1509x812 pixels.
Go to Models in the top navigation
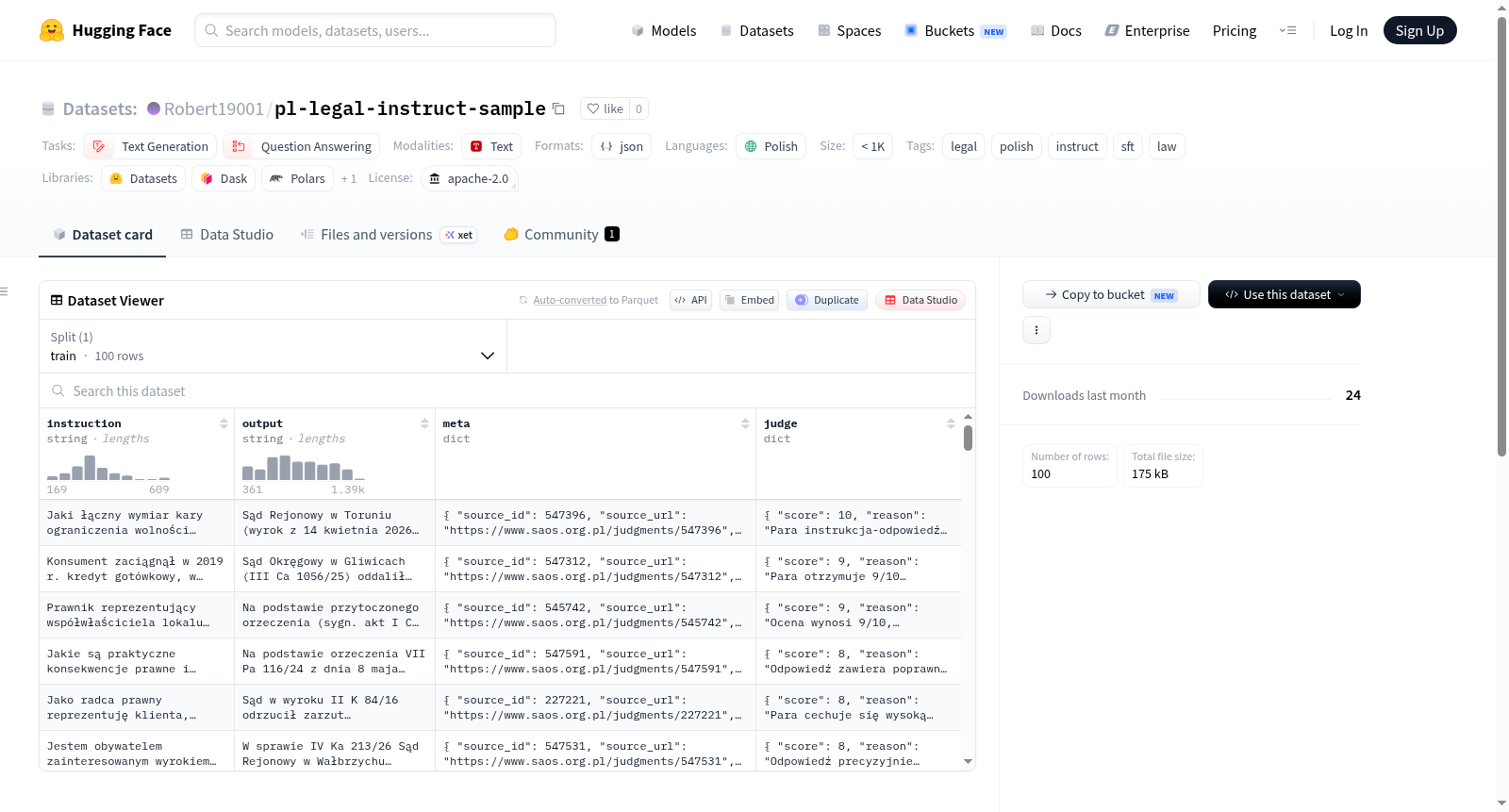(664, 30)
